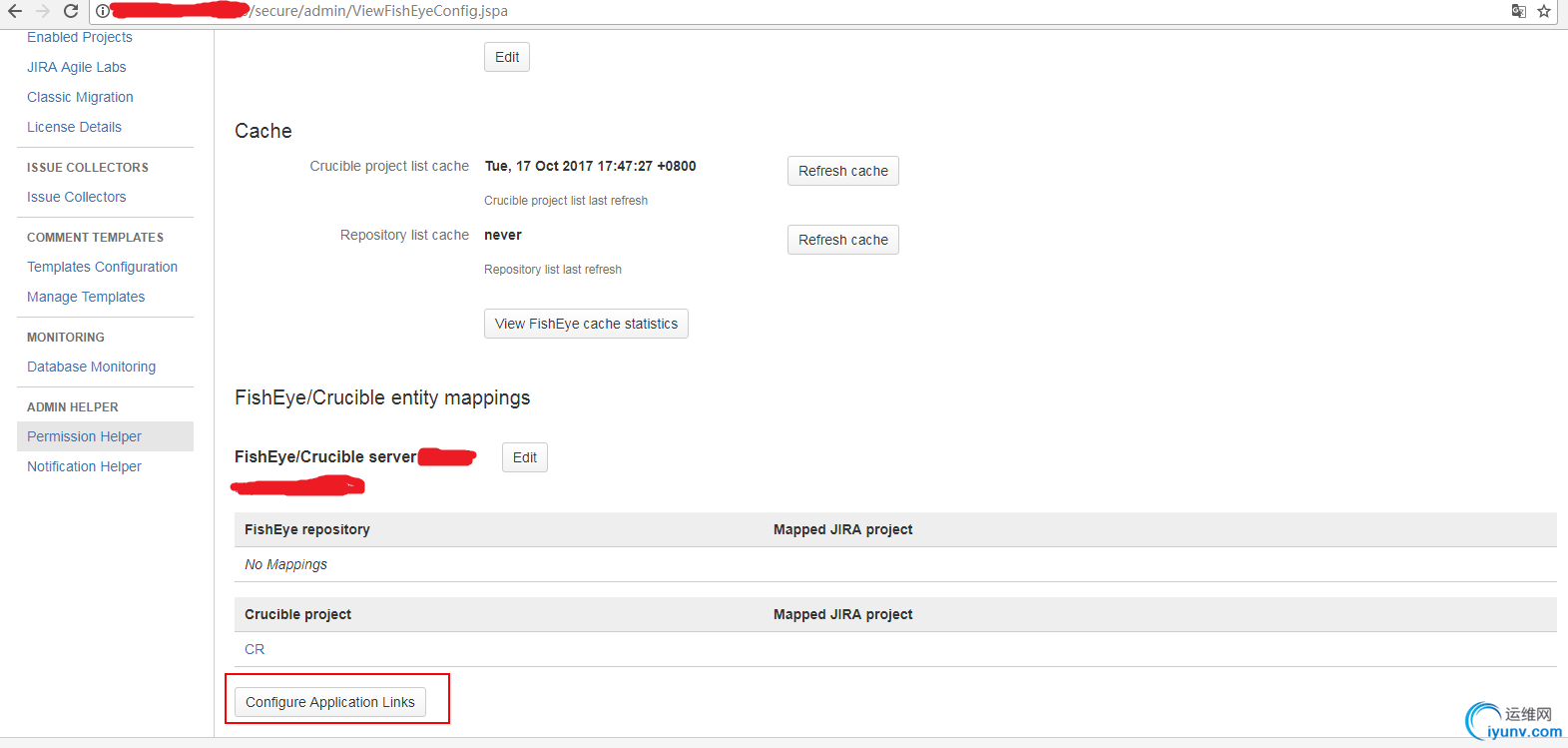Click the 'Repository list last refresh' description
Image resolution: width=1568 pixels, height=748 pixels.
point(553,270)
